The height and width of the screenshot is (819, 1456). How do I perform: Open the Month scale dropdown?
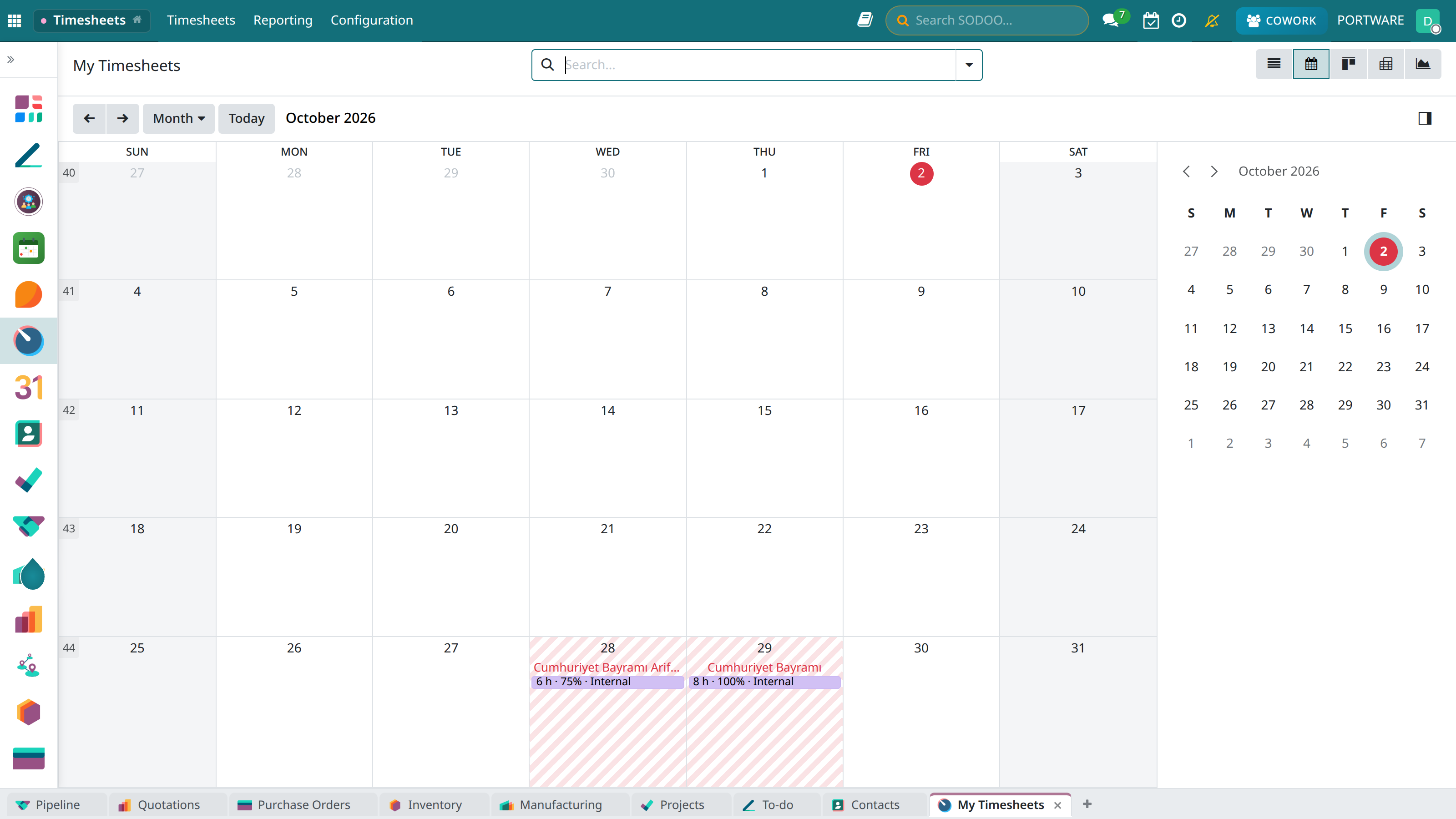179,118
